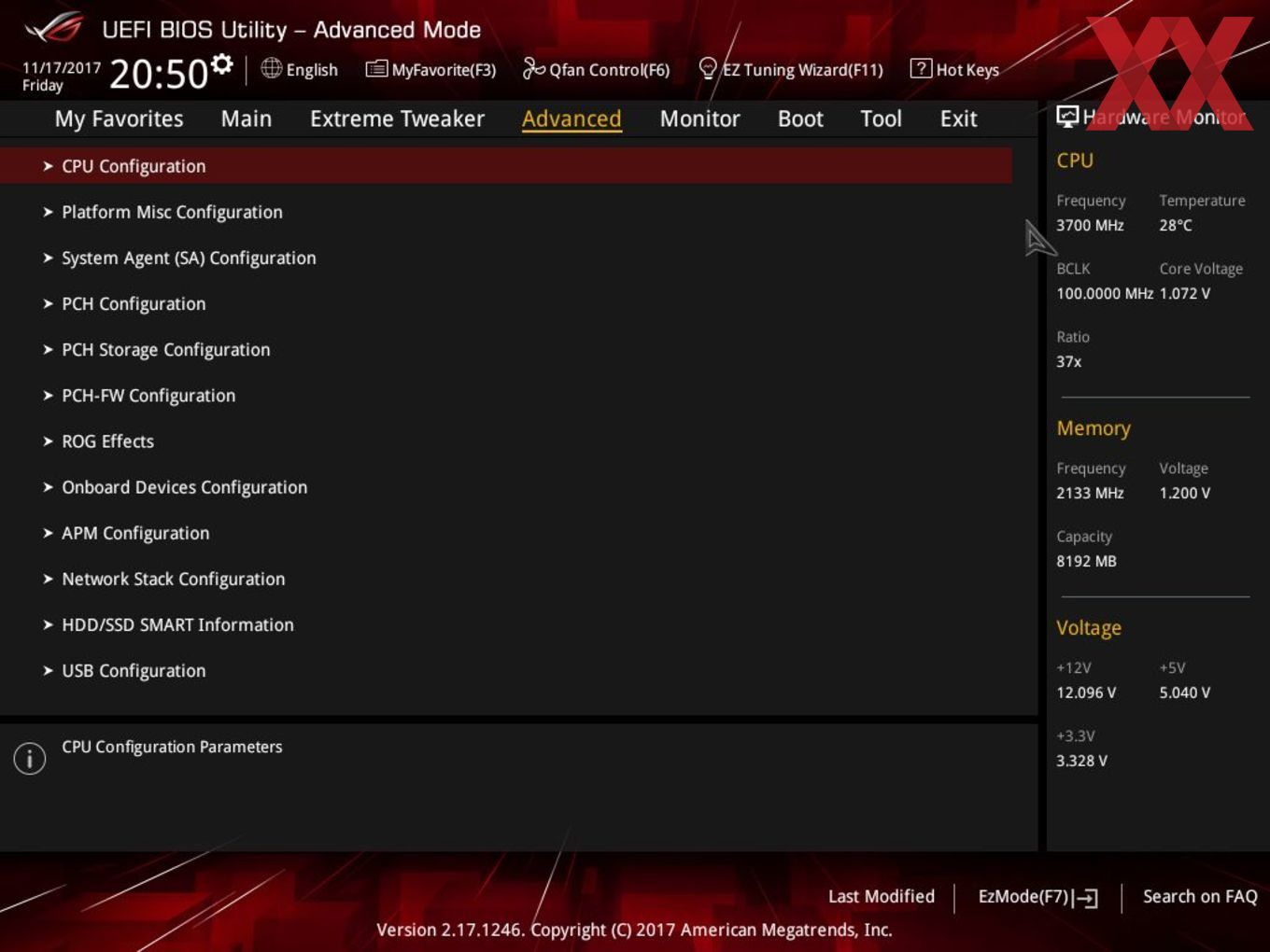Expand the Onboard Devices Configuration arrow

48,486
